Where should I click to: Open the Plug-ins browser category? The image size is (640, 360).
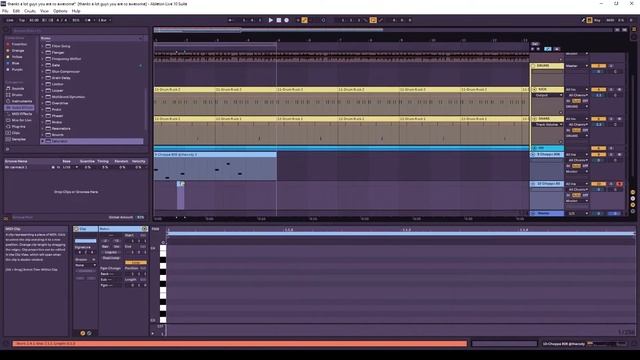[16, 127]
